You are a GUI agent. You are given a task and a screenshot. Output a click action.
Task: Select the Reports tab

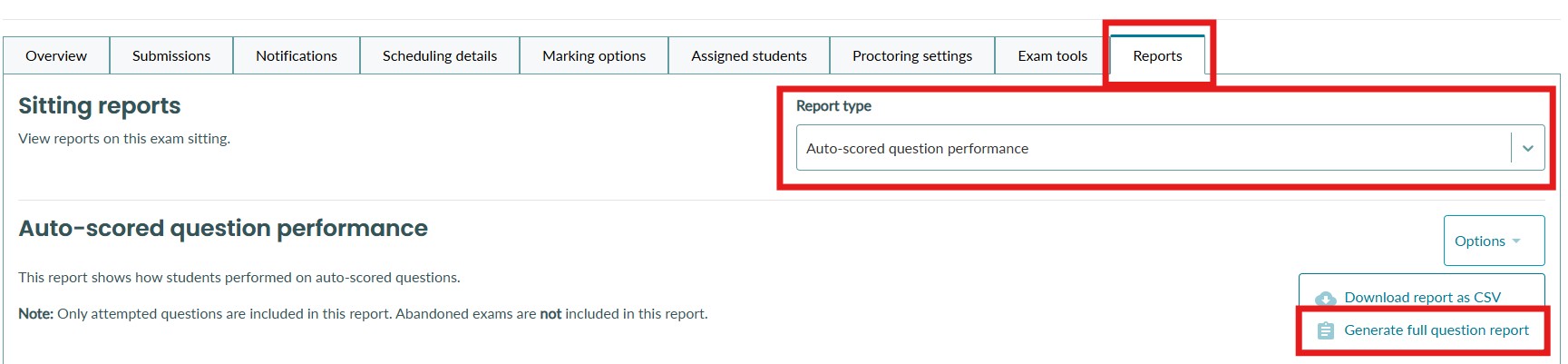tap(1157, 56)
